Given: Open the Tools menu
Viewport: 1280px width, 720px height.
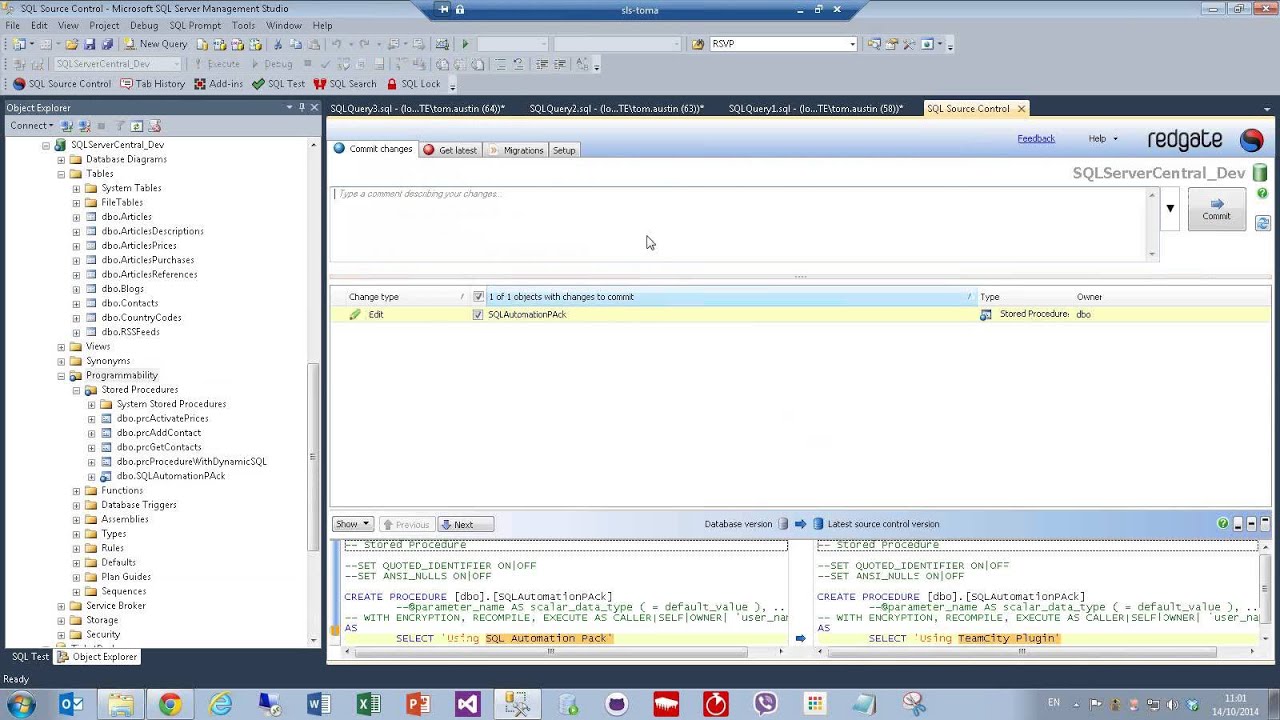Looking at the screenshot, I should pyautogui.click(x=243, y=25).
